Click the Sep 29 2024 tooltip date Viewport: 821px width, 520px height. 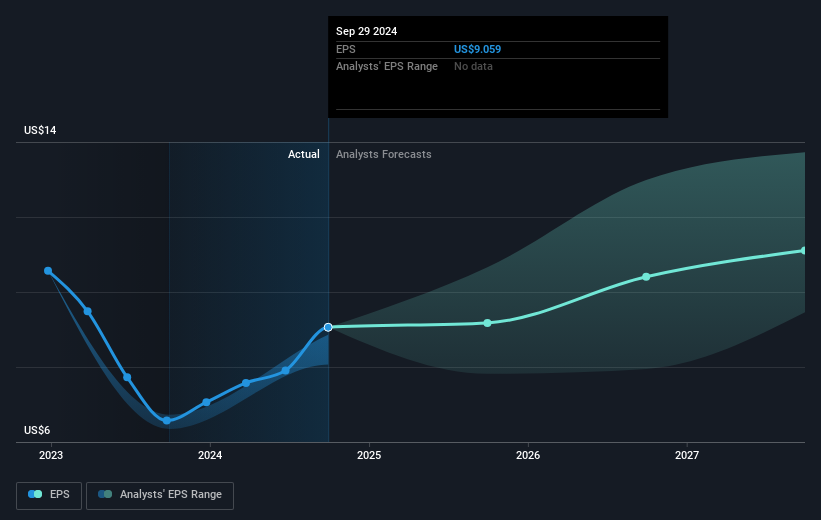367,31
